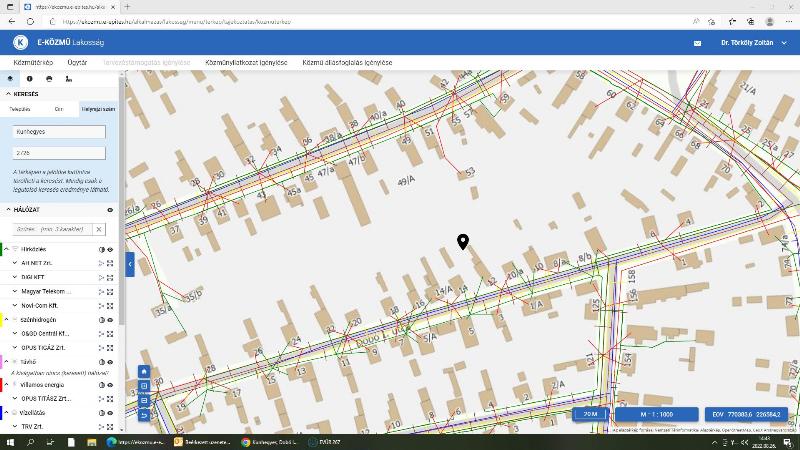The image size is (800, 450).
Task: Collapse the KERESÉS section
Action: (x=8, y=94)
